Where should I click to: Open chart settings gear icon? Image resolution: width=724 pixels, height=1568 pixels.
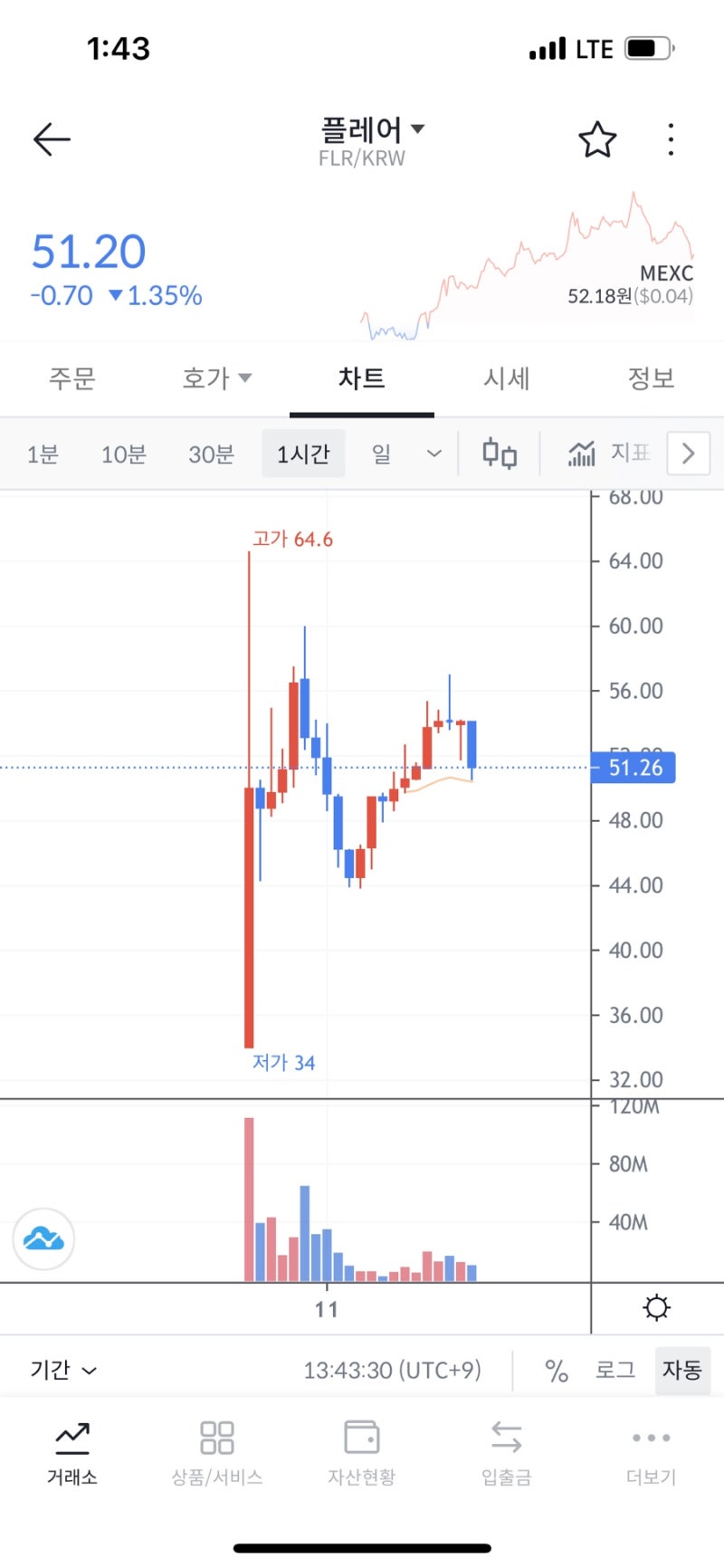pyautogui.click(x=656, y=1308)
